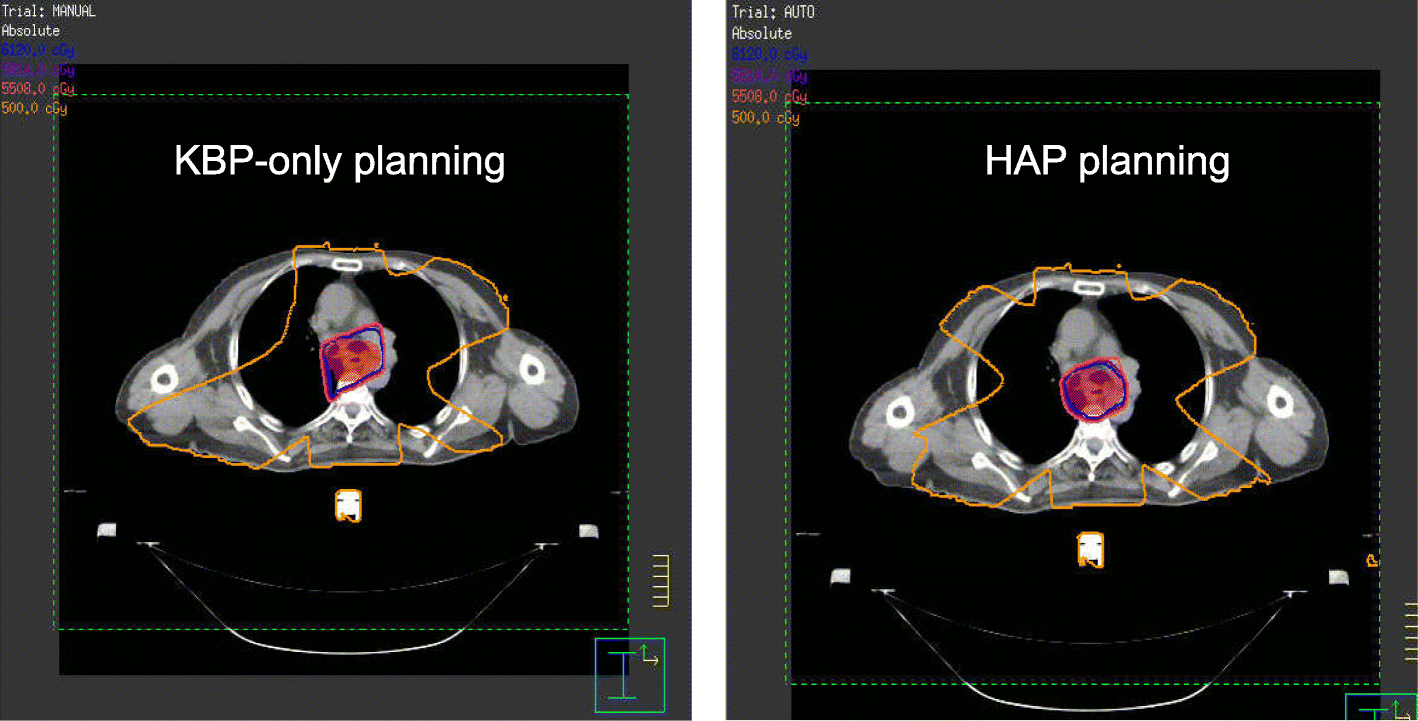Select 'Absolute' dose mode in MANUAL panel
This screenshot has width=1418, height=721.
[x=31, y=31]
